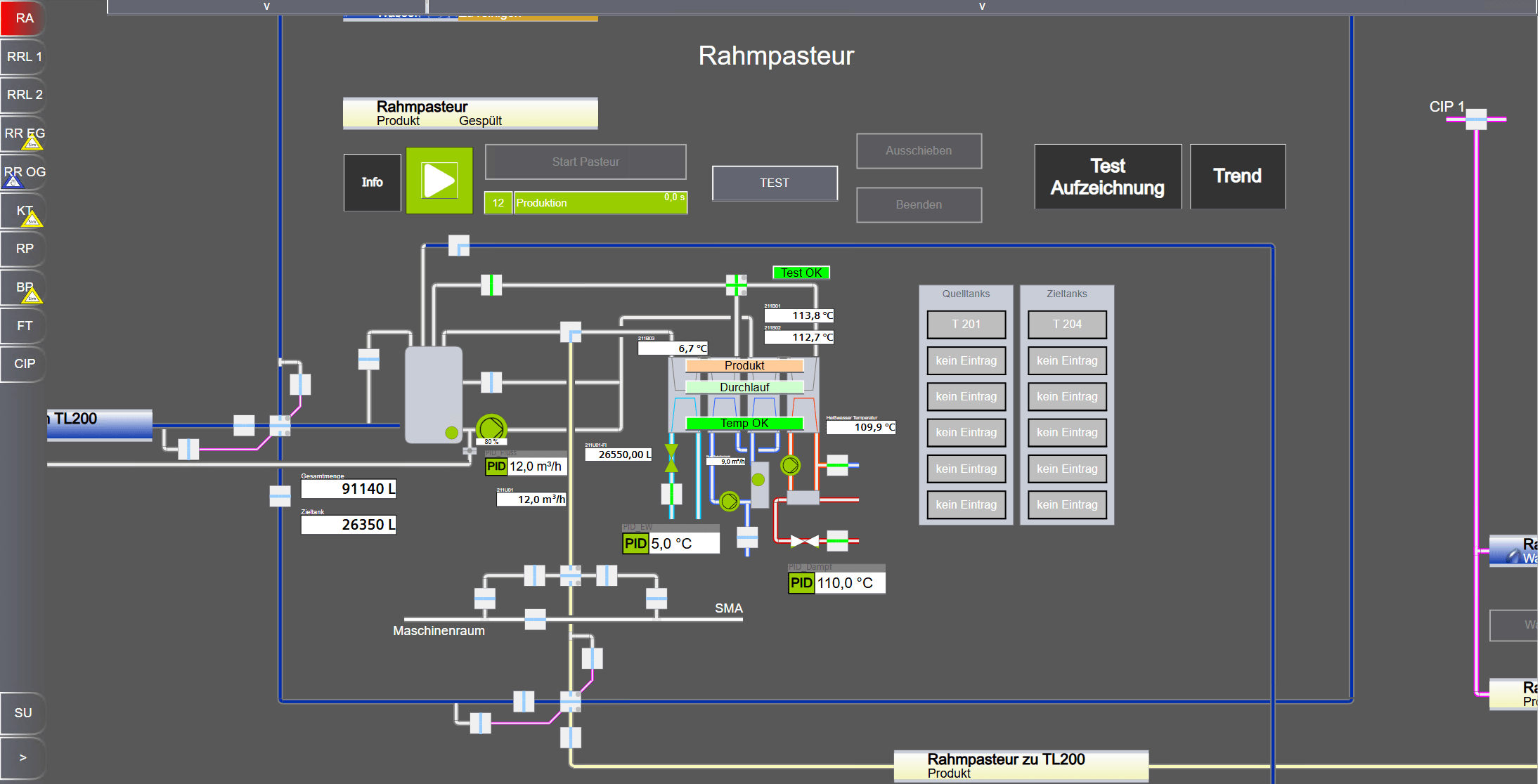1540x784 pixels.
Task: Click the green play start icon
Action: click(439, 181)
